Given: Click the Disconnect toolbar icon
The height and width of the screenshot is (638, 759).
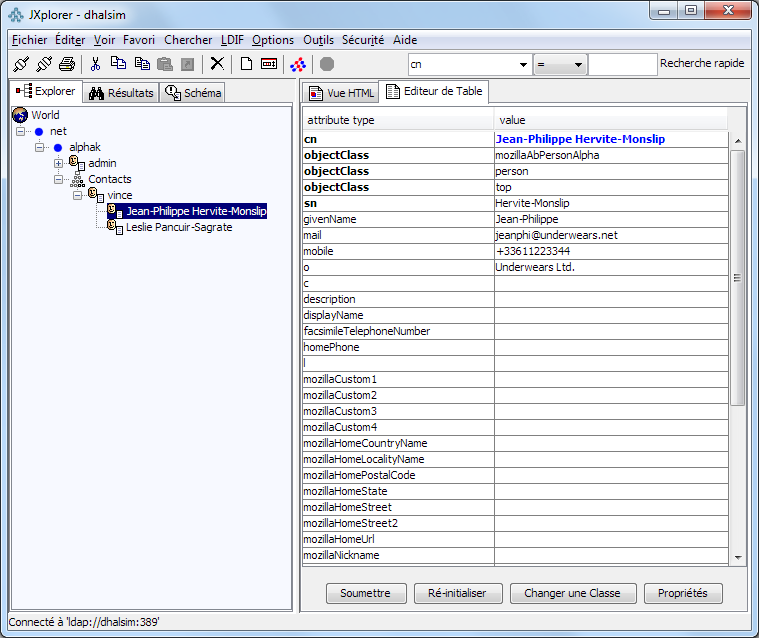Looking at the screenshot, I should (x=44, y=64).
